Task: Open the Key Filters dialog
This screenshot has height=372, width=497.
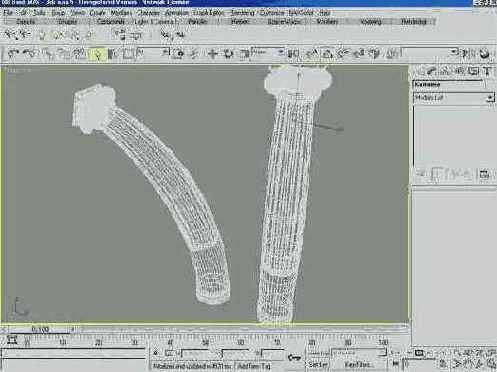Action: point(358,365)
